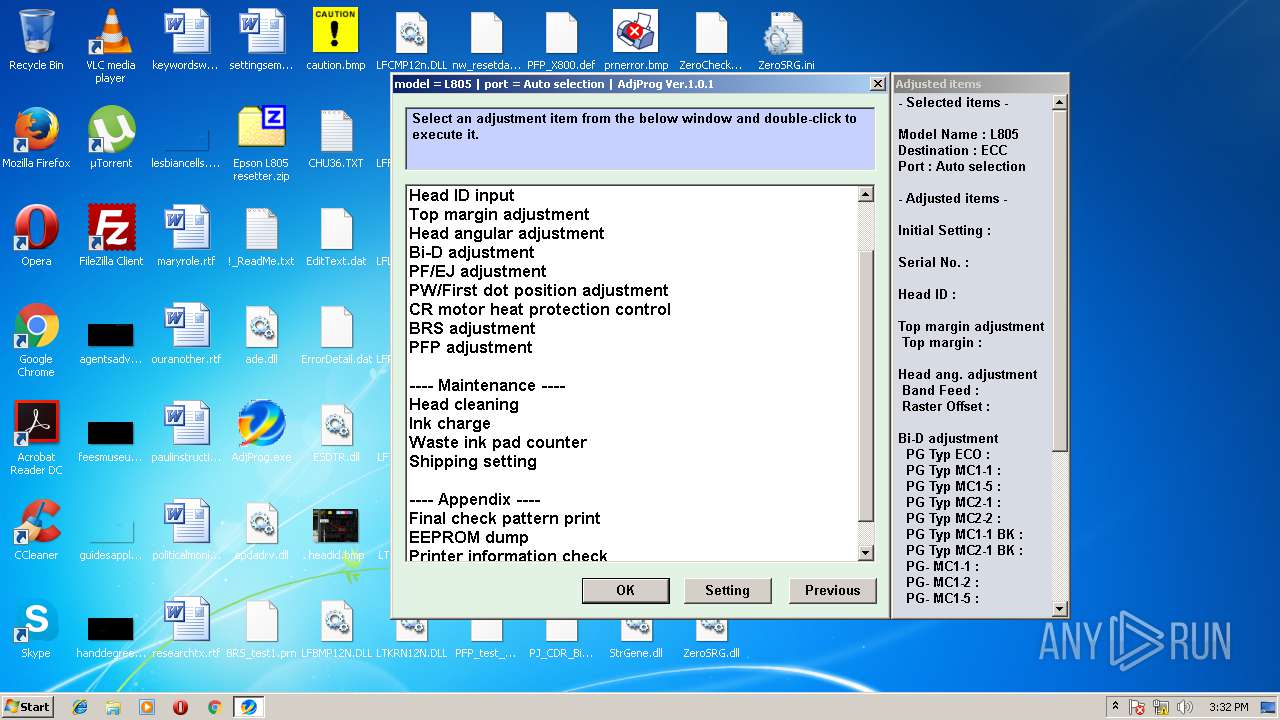Open keywordsw document icon
This screenshot has height=720, width=1280.
(186, 40)
